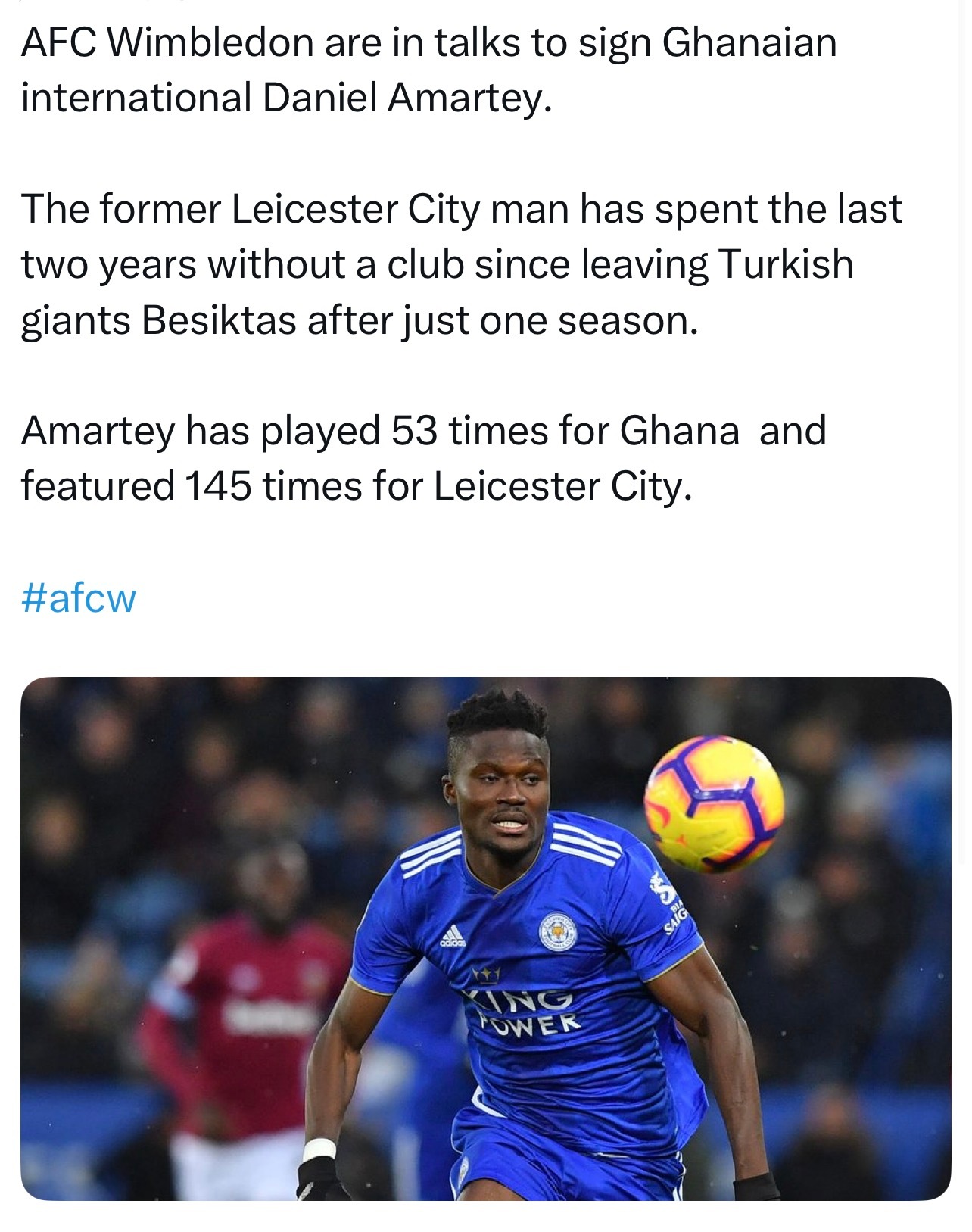This screenshot has height=1232, width=972.
Task: Select the name Daniel Amartey in text
Action: point(403,98)
